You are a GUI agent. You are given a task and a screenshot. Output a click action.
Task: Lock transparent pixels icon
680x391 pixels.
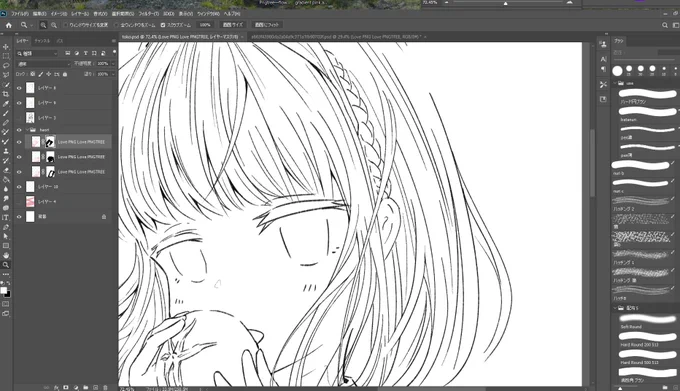click(x=33, y=74)
